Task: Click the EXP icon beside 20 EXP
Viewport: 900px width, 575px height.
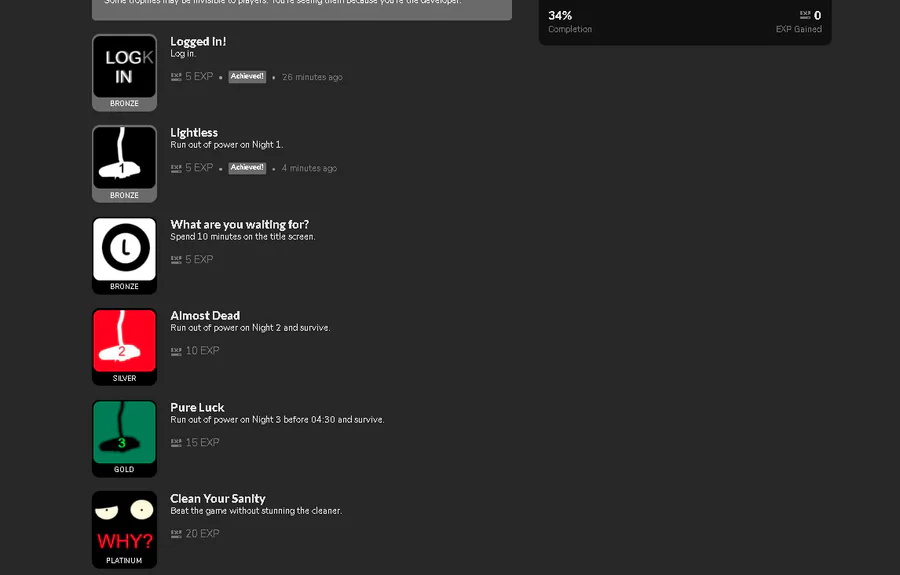Action: tap(176, 534)
